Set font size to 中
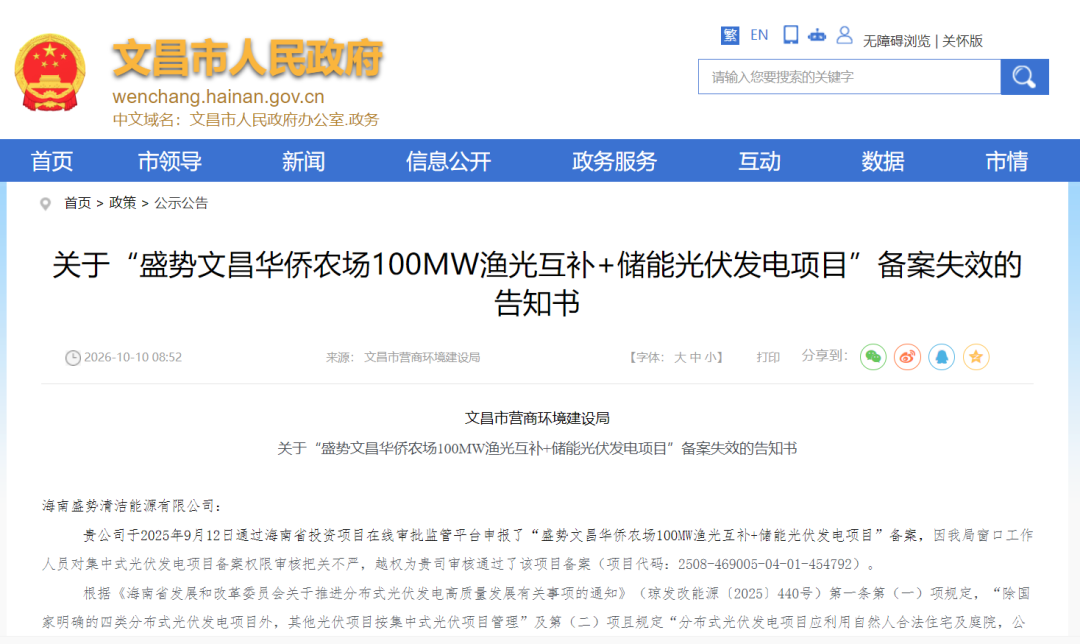Screen dimensions: 1080x644 (x=696, y=357)
